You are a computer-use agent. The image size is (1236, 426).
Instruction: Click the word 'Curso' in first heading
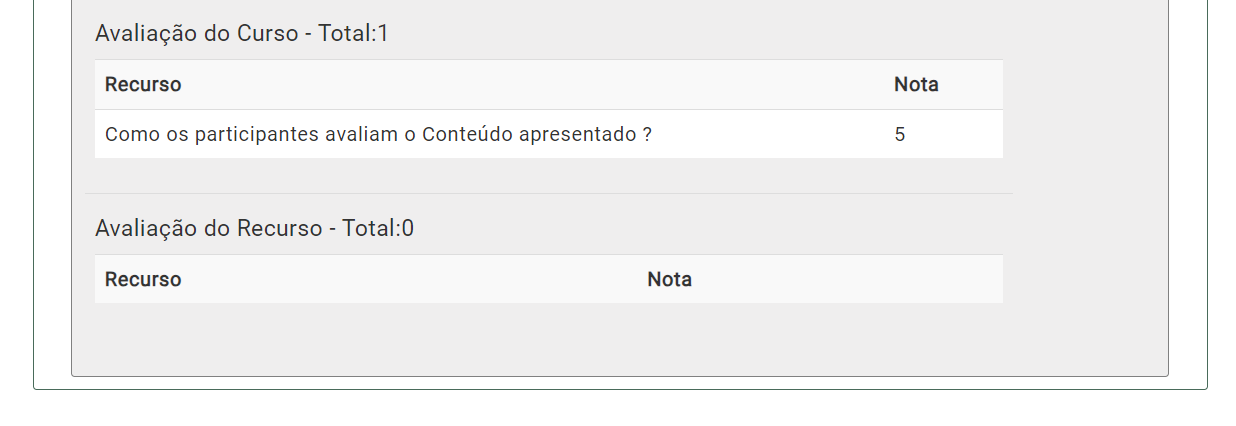[x=267, y=33]
